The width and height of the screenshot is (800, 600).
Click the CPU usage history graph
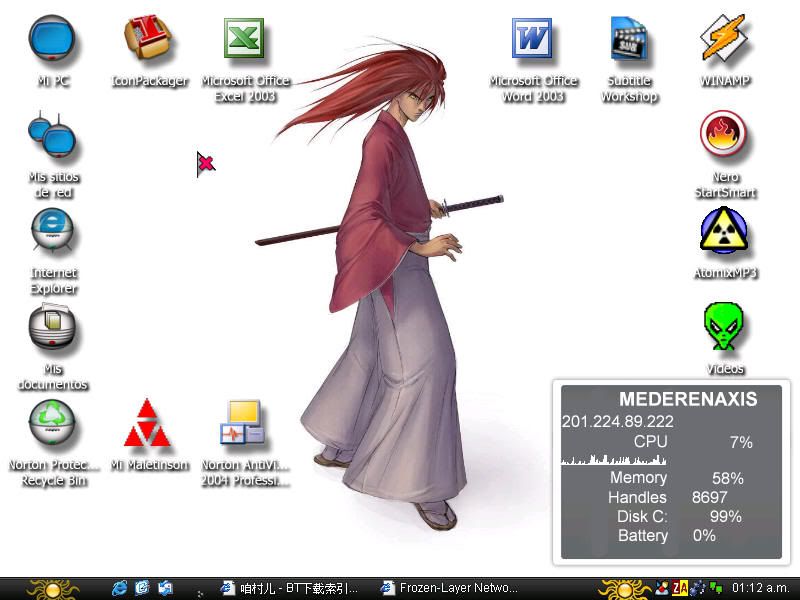614,460
